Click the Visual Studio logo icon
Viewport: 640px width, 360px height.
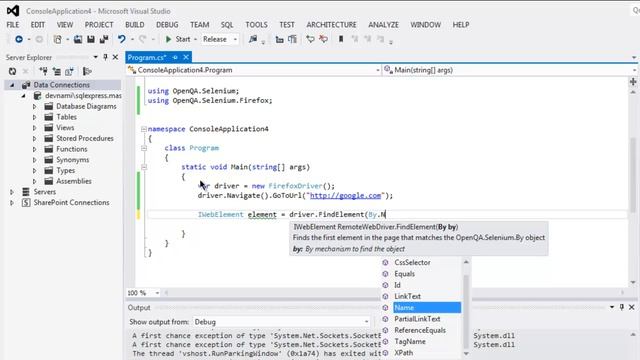[x=13, y=11]
